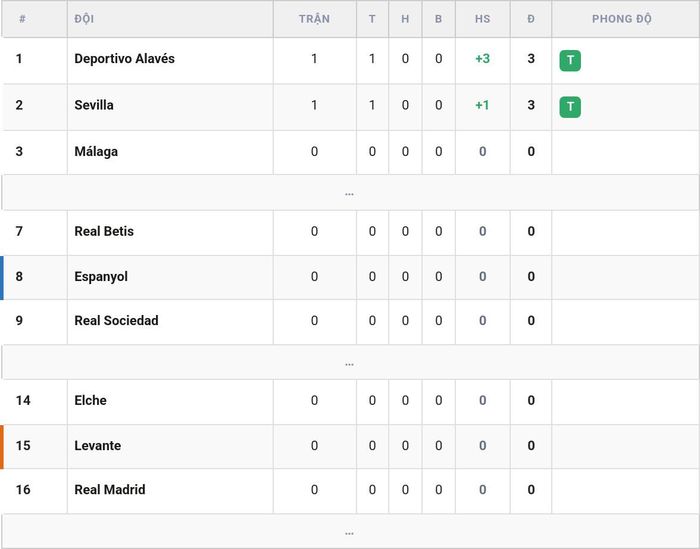Click the Đ points column header
Screen dimensions: 700x549
pos(531,19)
